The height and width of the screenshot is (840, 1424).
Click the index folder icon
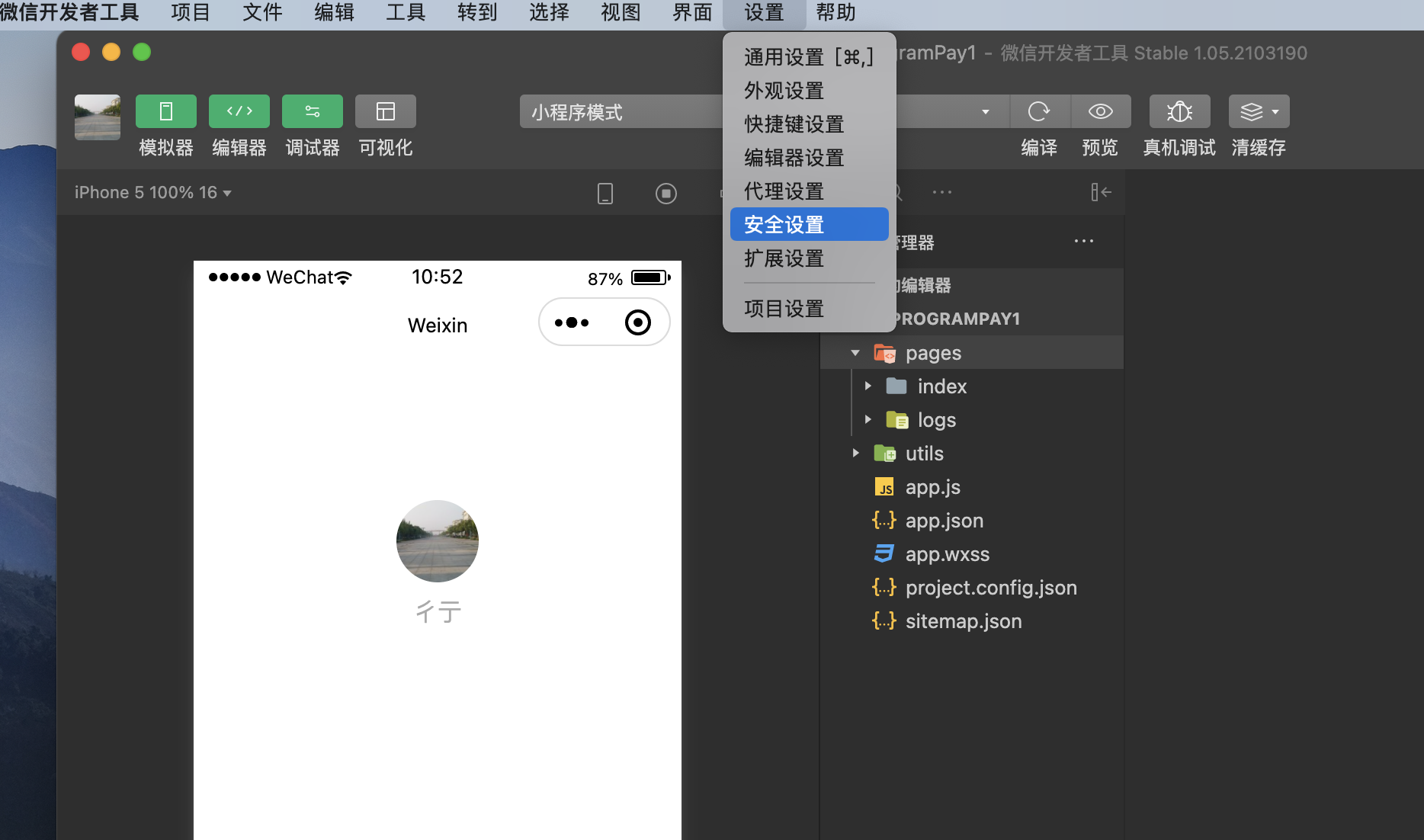click(896, 386)
